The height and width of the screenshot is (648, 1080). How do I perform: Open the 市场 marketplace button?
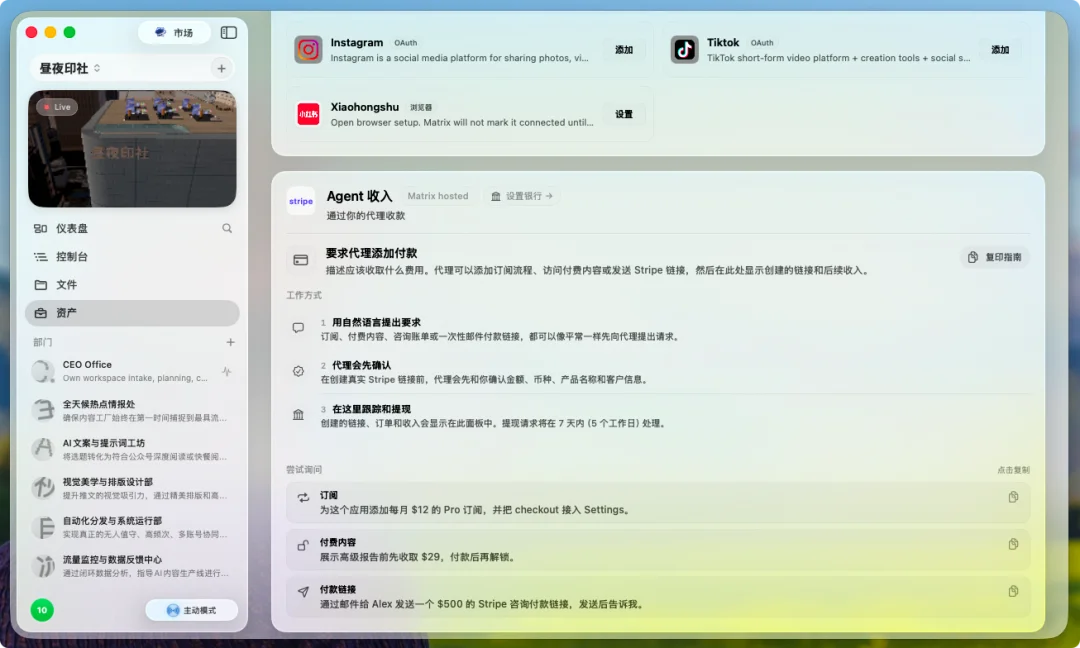[x=174, y=32]
